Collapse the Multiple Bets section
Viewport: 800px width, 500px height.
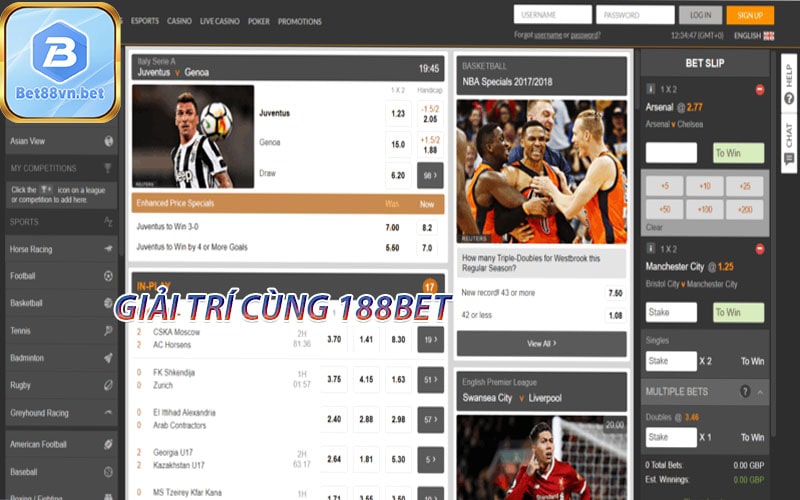point(760,392)
